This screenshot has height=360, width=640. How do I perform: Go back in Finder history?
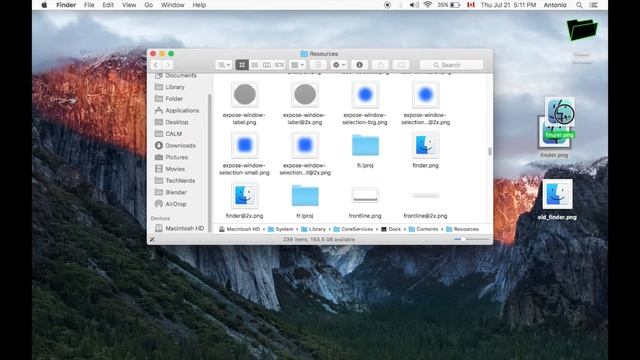(x=156, y=65)
